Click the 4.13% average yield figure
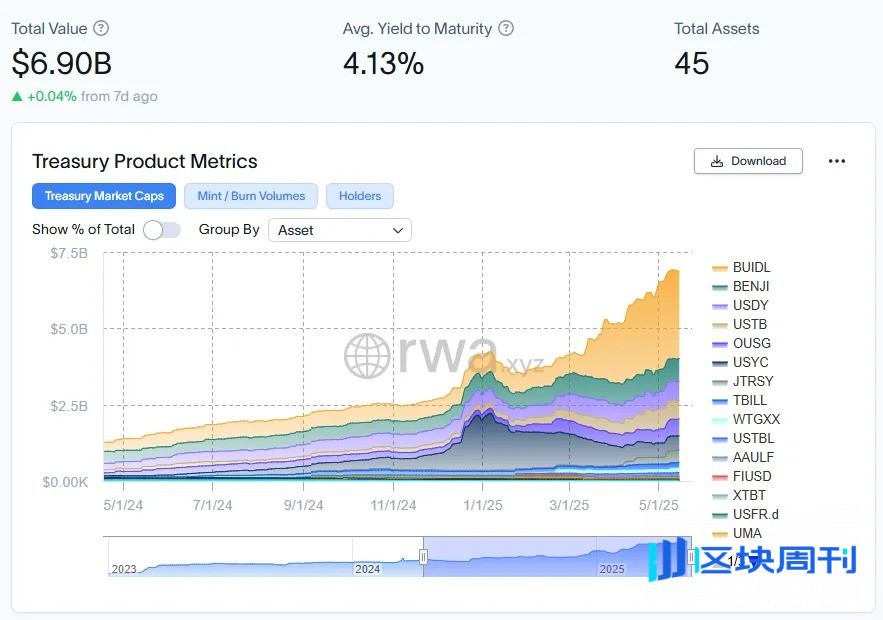 [383, 63]
